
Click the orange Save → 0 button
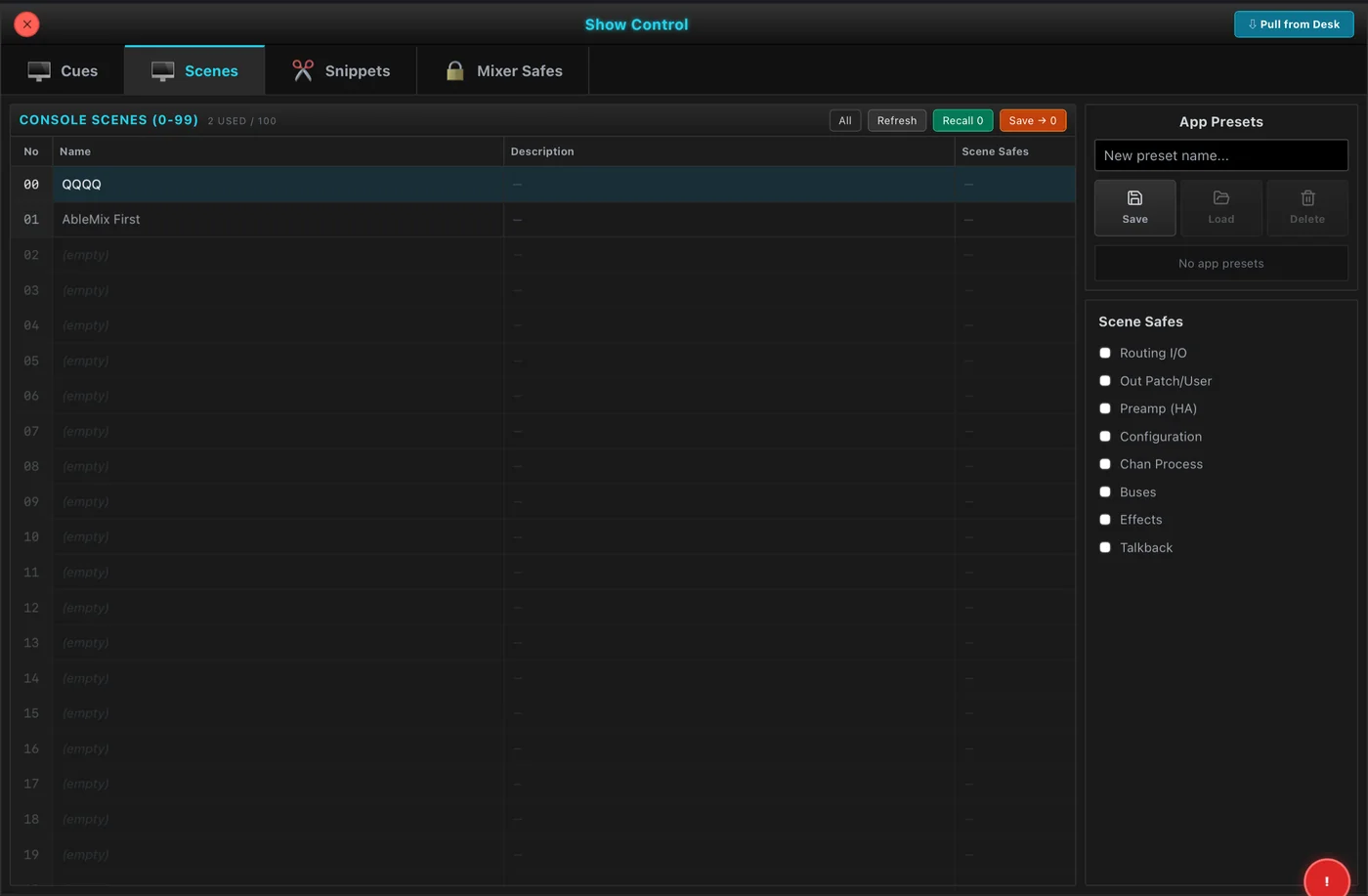pos(1033,120)
